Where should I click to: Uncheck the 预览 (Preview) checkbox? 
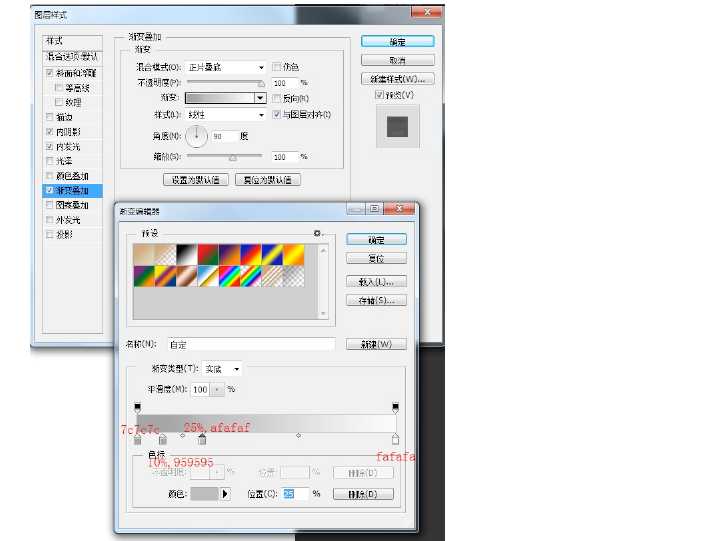coord(380,95)
